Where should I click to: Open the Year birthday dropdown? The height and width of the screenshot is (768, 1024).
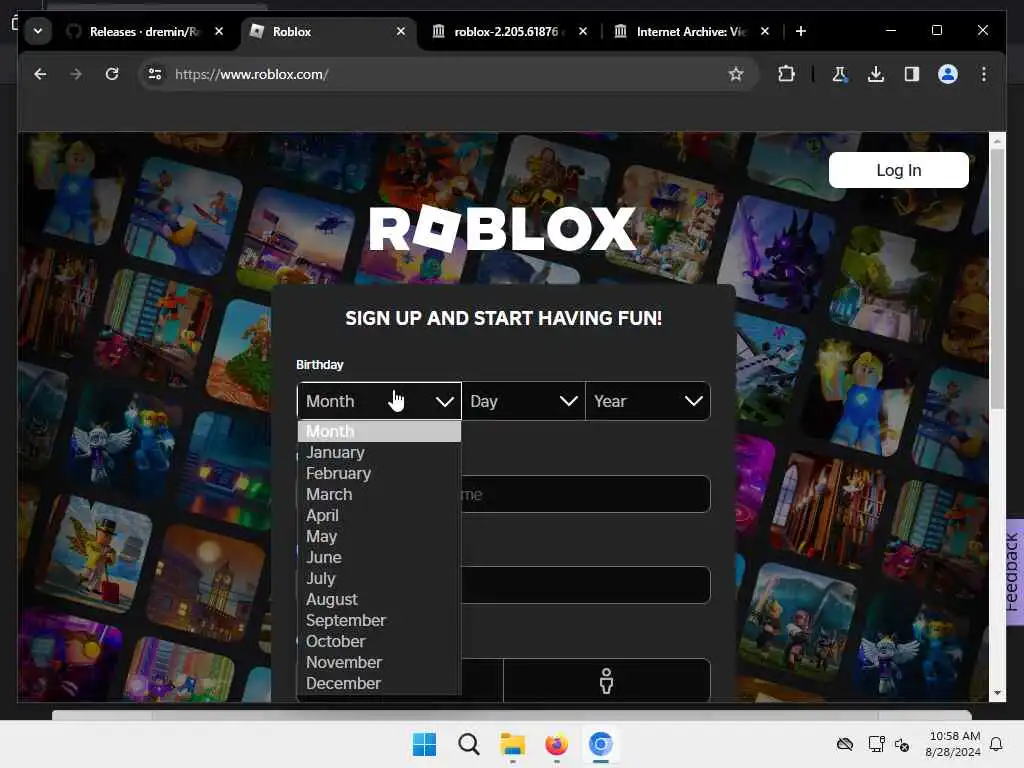tap(648, 401)
